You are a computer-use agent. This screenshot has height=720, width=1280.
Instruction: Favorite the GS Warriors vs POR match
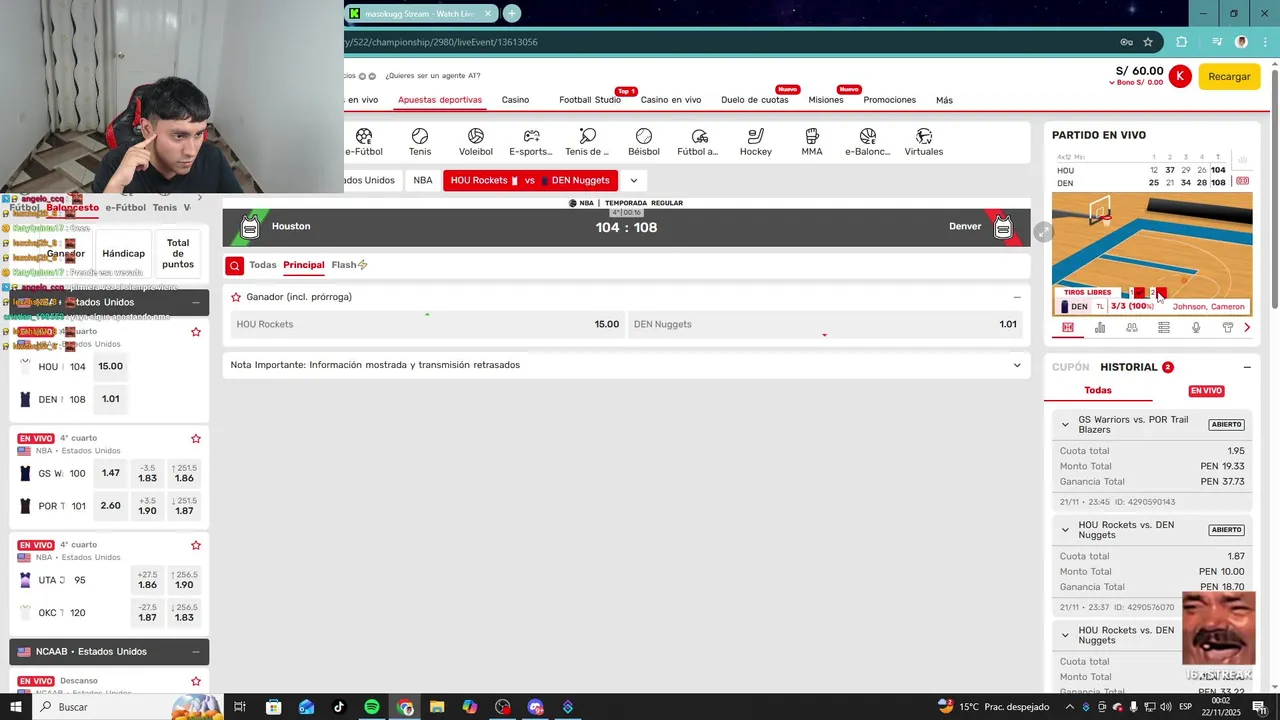[196, 438]
